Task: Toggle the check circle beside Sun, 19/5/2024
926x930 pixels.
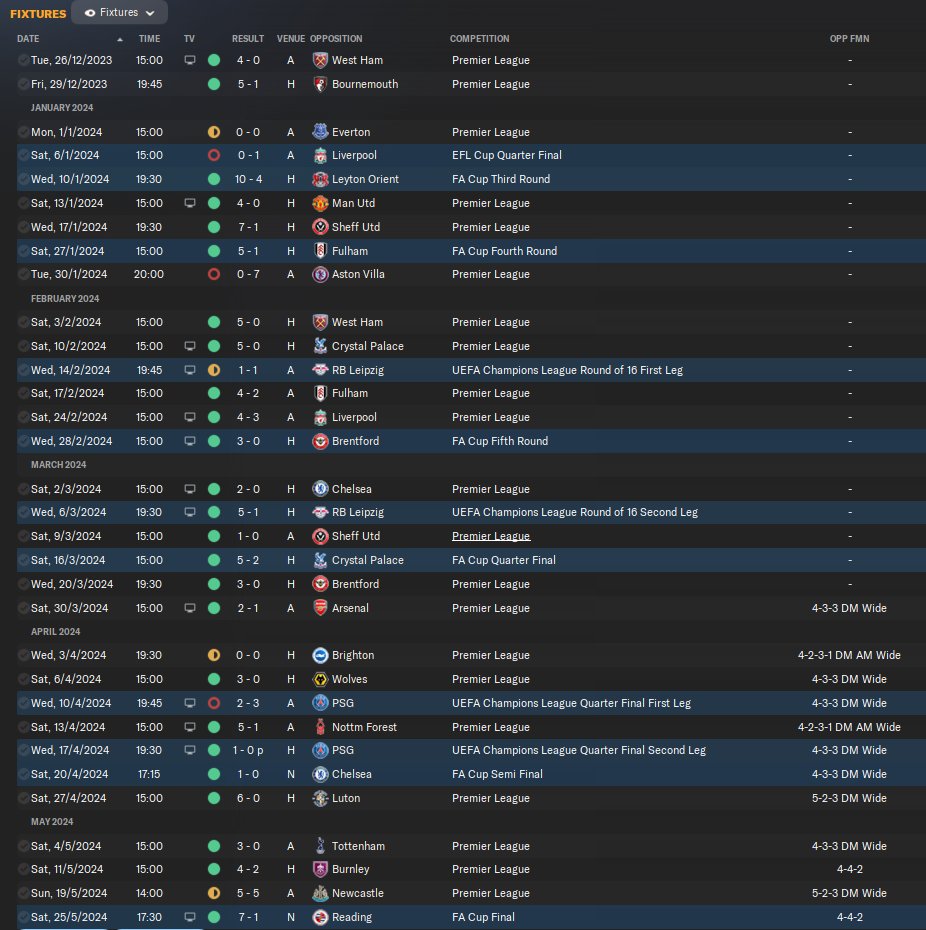Action: point(23,893)
